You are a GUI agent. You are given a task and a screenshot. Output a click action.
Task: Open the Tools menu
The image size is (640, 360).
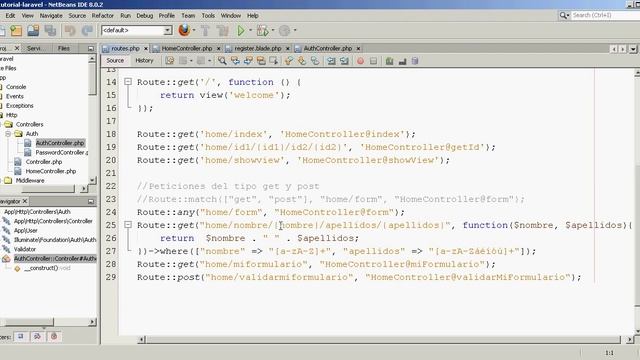tap(208, 16)
